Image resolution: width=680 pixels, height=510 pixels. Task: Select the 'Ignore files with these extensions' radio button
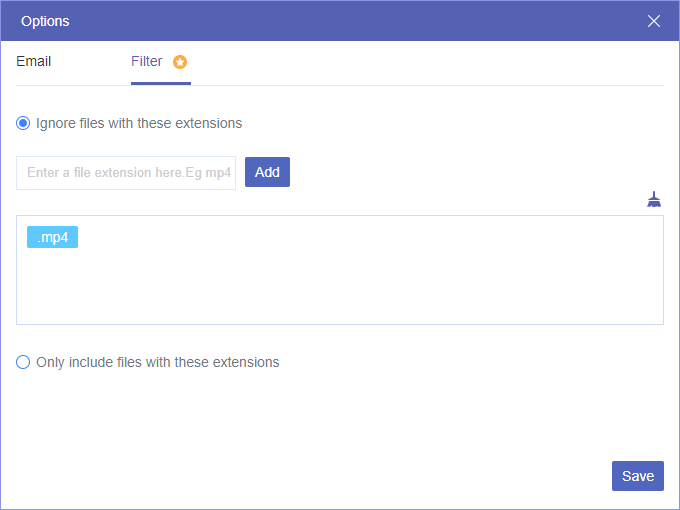[x=23, y=123]
